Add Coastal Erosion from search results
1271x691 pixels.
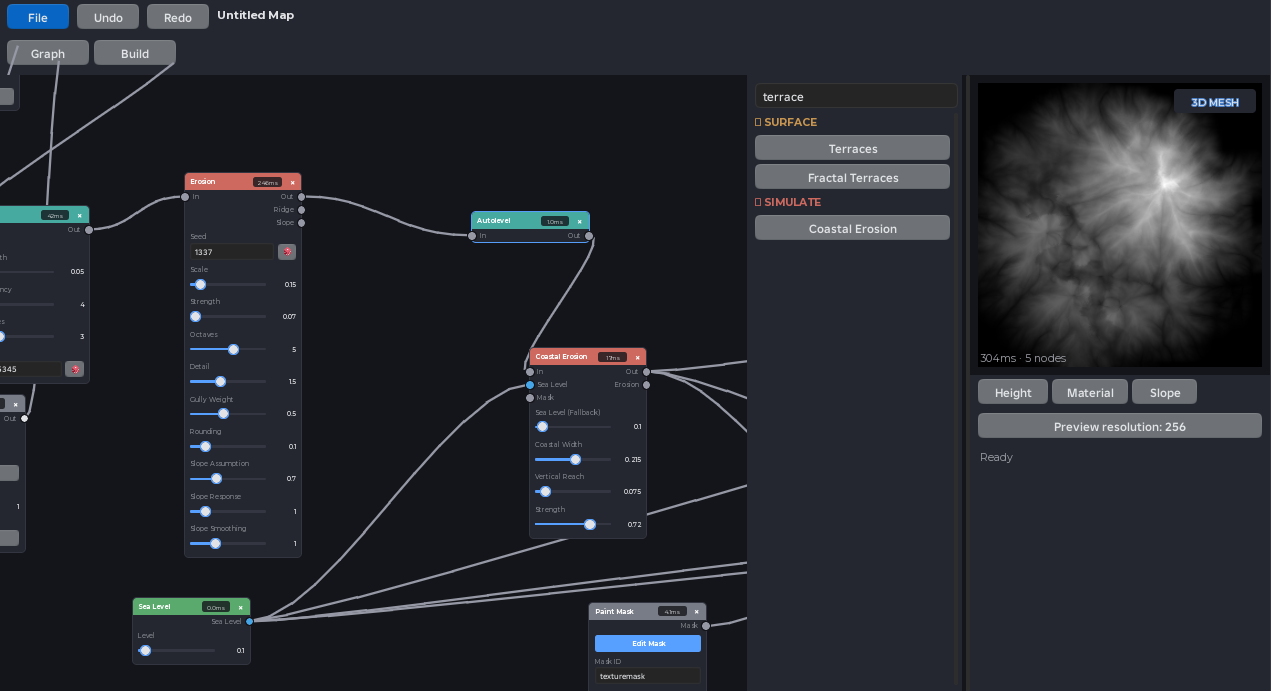coord(852,228)
